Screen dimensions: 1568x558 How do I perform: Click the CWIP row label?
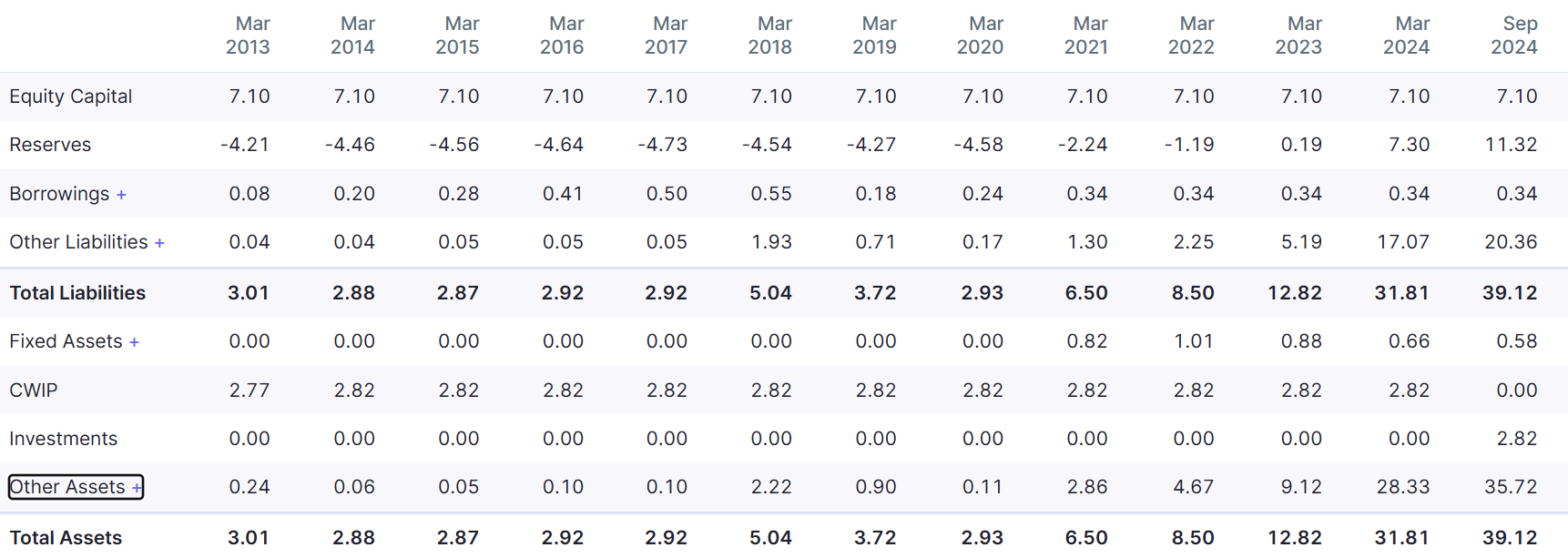[x=33, y=391]
